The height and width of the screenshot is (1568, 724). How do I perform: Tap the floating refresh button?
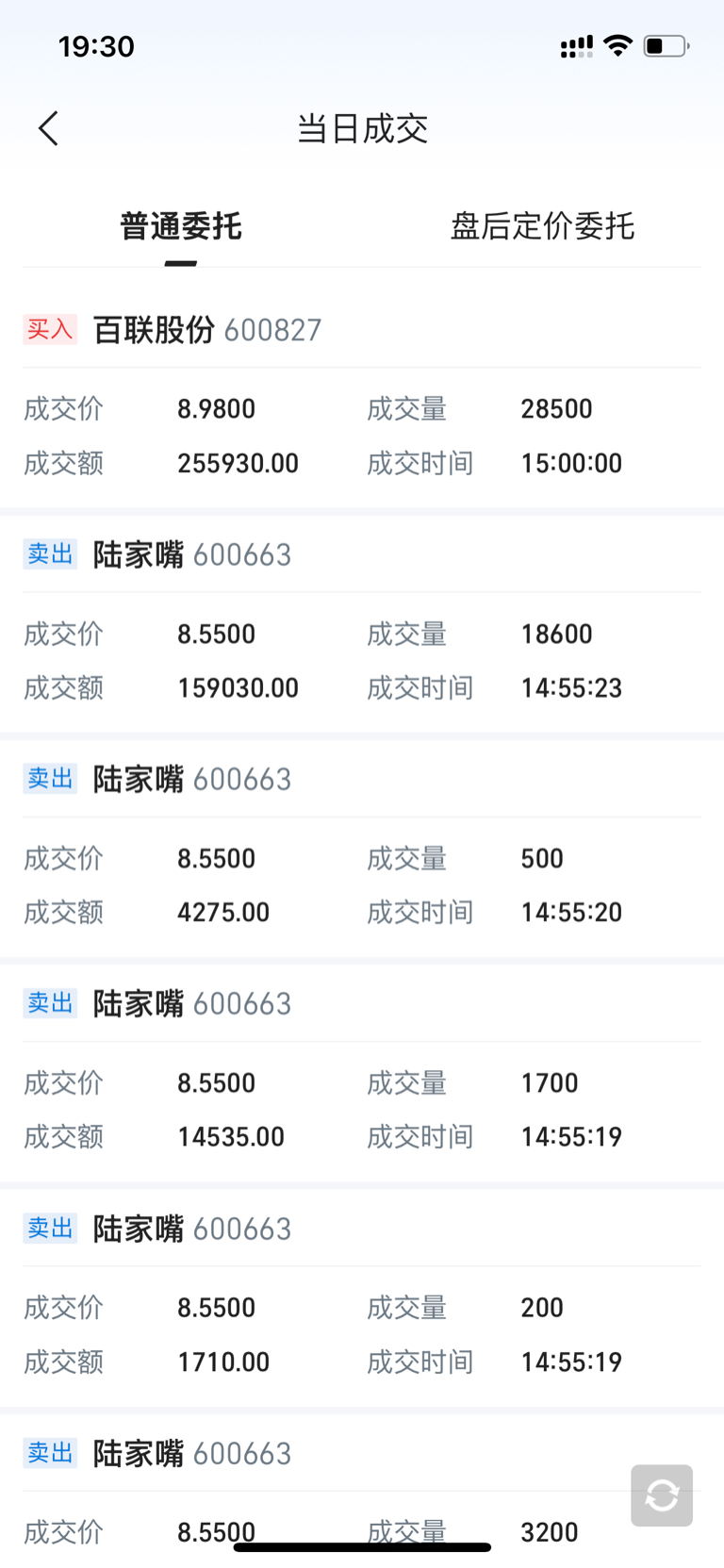point(662,1494)
